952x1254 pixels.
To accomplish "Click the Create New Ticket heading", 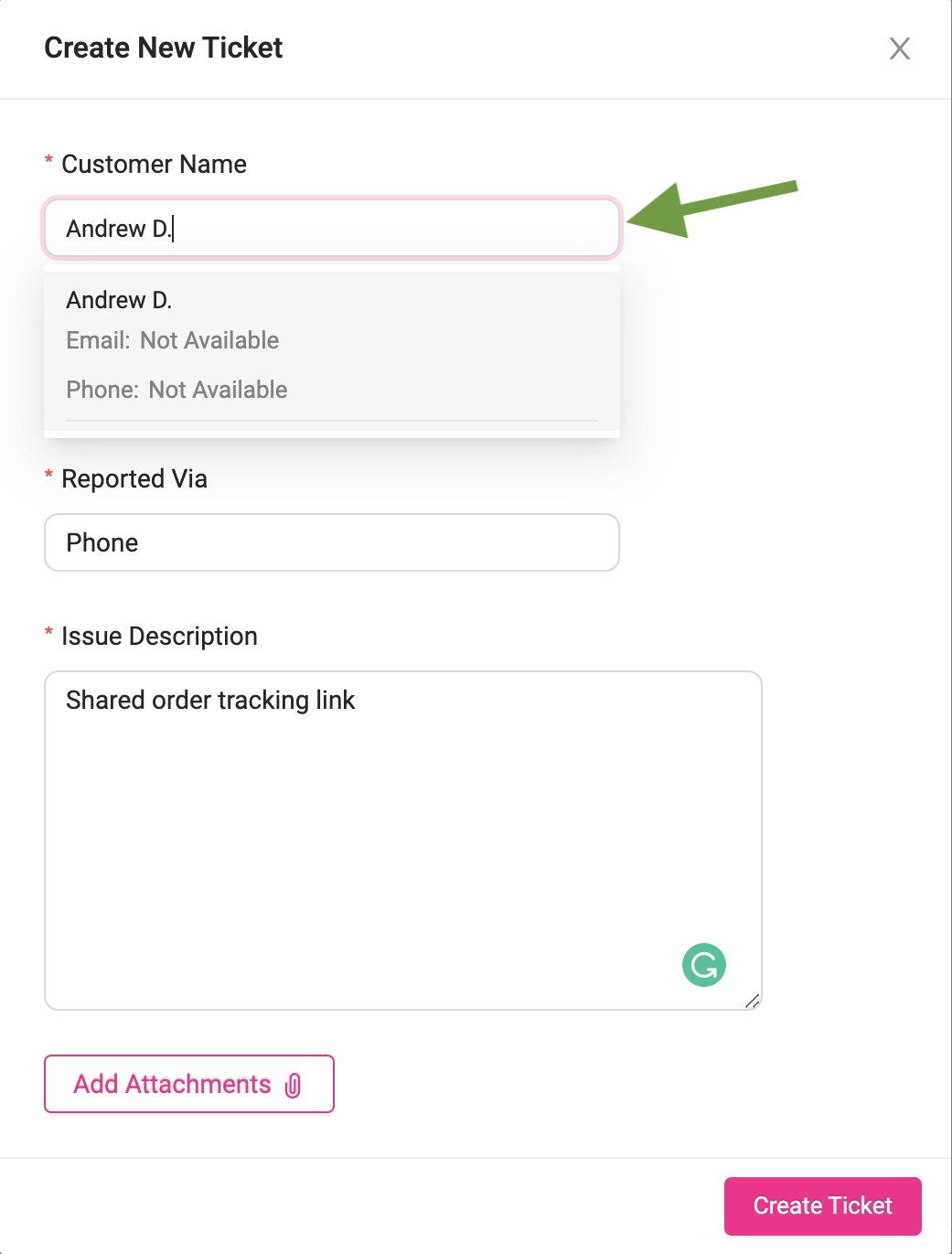I will click(164, 48).
